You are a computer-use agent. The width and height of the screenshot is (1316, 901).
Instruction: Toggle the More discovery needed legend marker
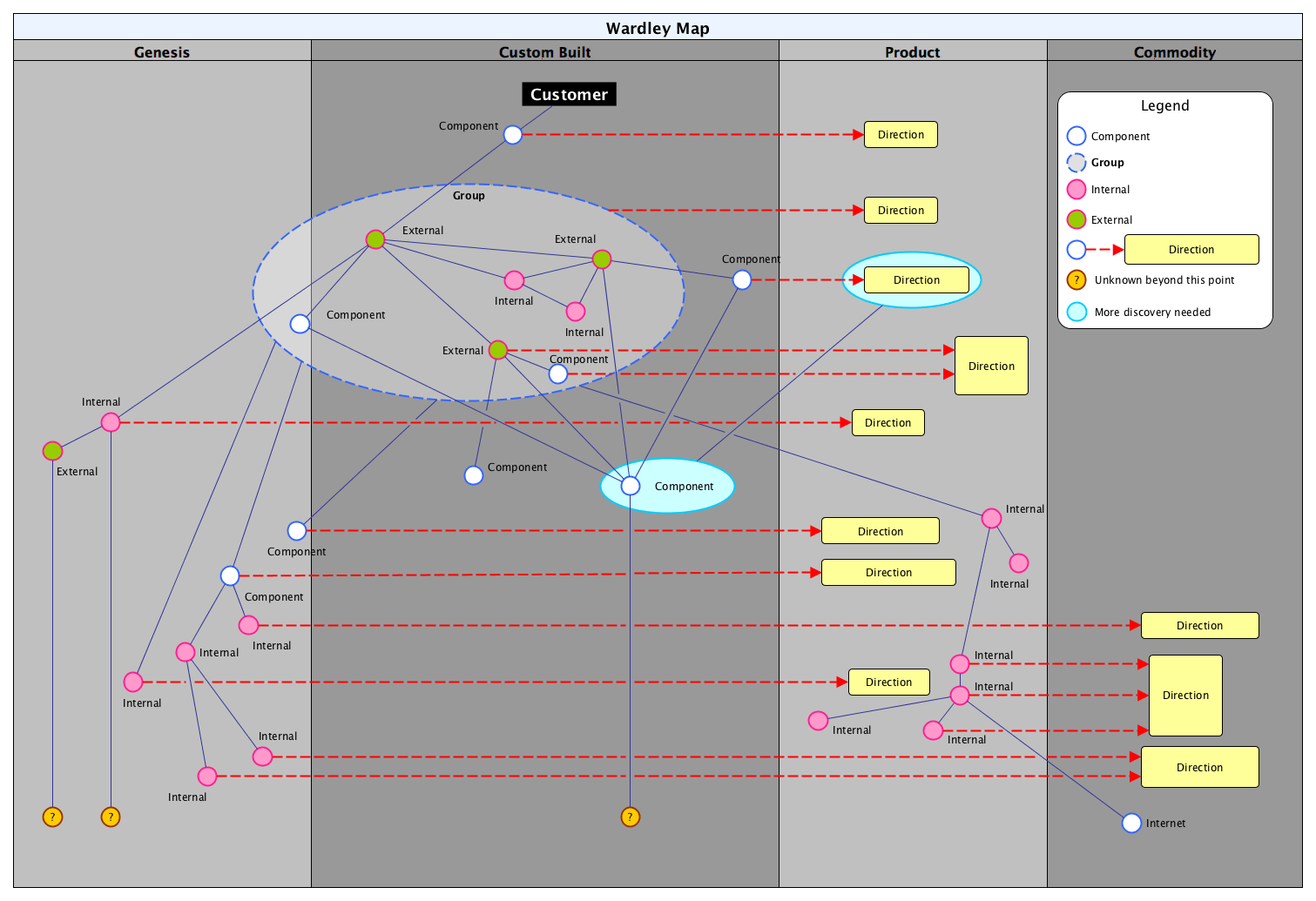[x=1077, y=312]
